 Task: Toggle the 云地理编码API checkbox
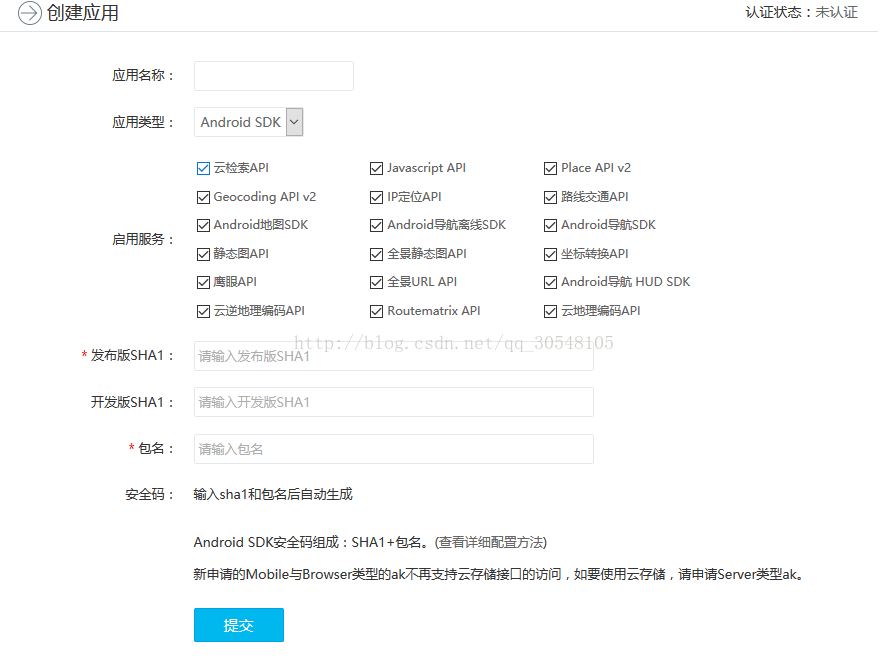pyautogui.click(x=551, y=311)
